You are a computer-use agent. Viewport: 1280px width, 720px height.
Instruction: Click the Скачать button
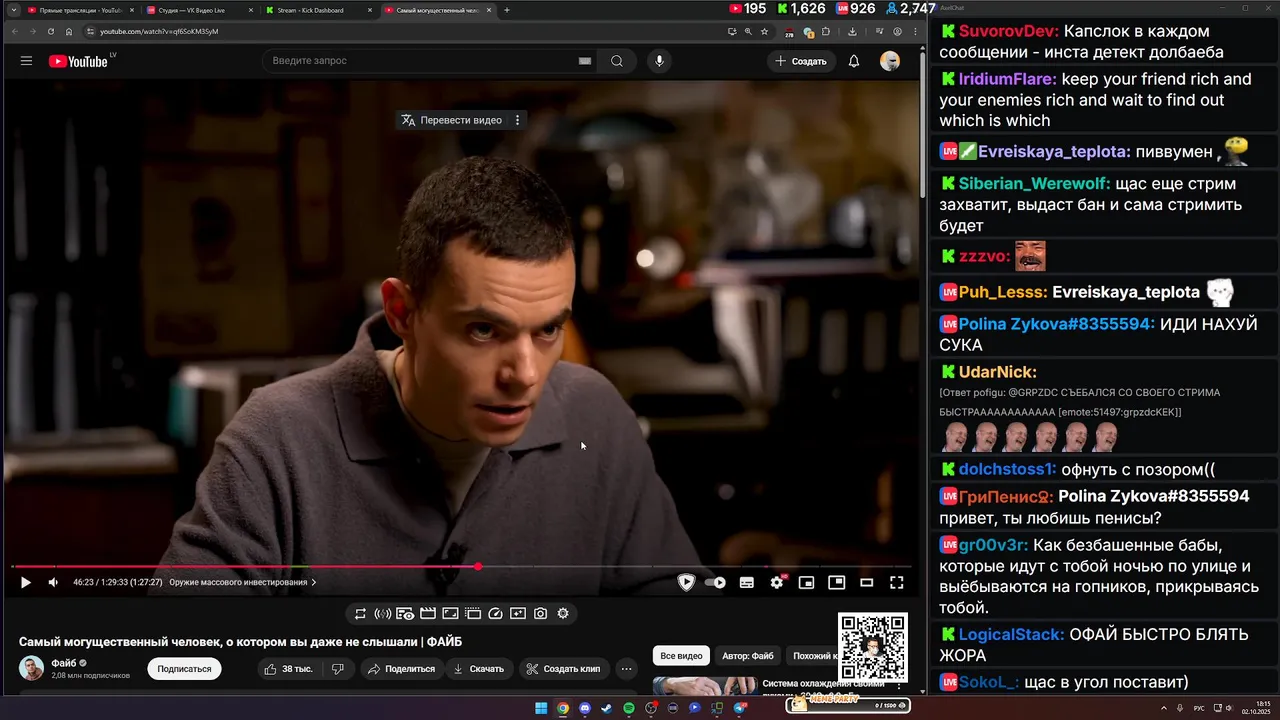click(x=478, y=669)
